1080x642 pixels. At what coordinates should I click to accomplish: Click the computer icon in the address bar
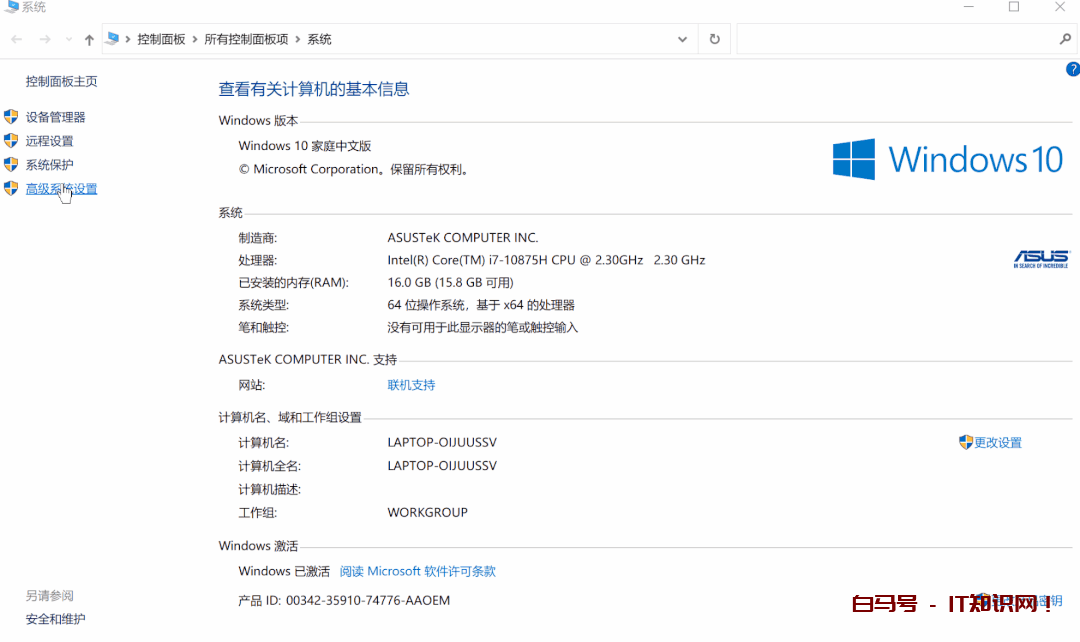click(x=113, y=39)
